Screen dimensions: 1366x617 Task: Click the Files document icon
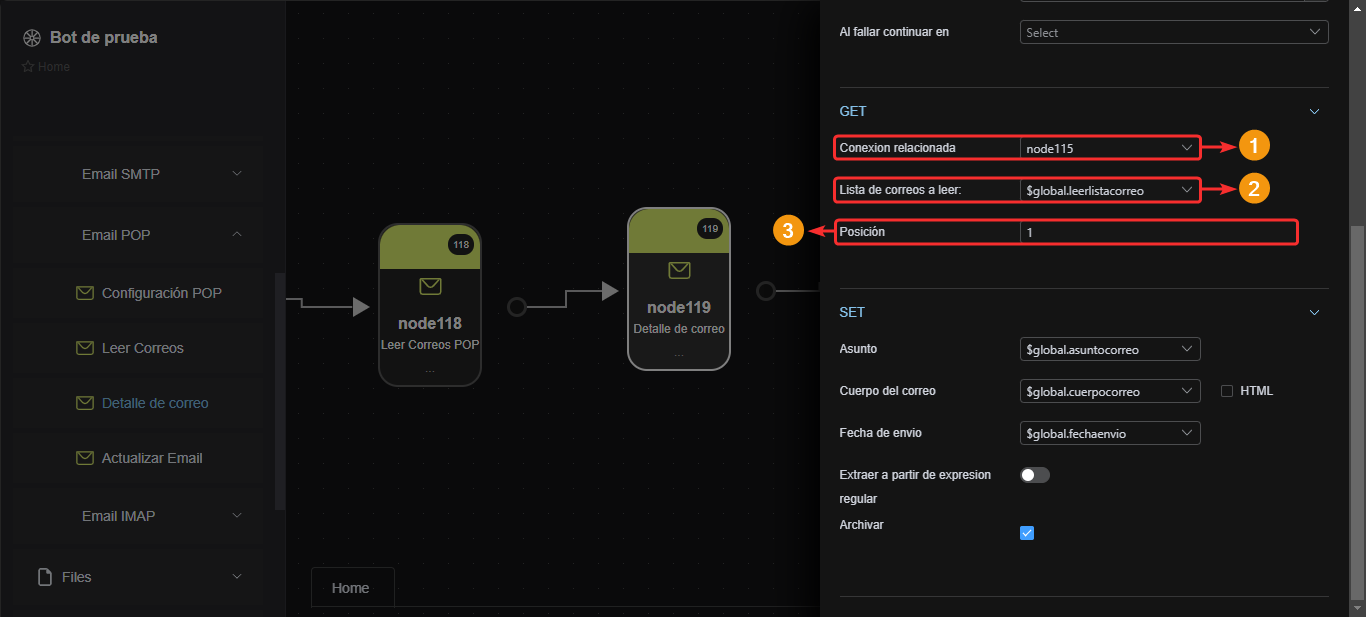coord(44,577)
